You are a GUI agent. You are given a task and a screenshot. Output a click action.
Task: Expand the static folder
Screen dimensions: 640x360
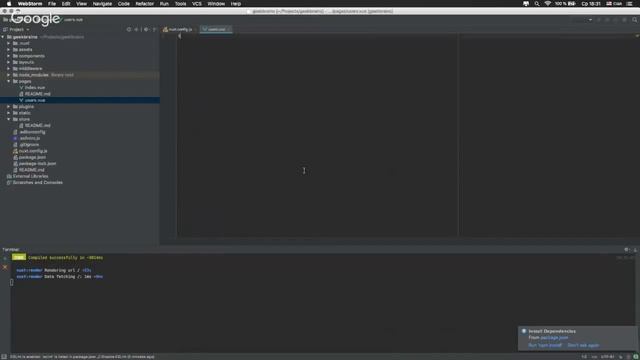click(9, 113)
